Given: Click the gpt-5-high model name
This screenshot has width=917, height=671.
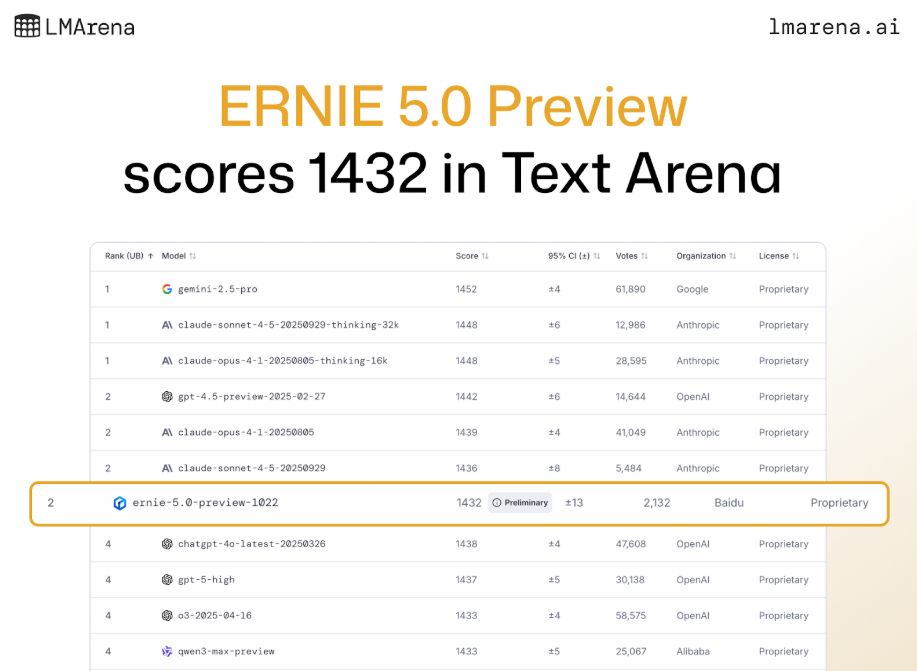Looking at the screenshot, I should point(206,580).
